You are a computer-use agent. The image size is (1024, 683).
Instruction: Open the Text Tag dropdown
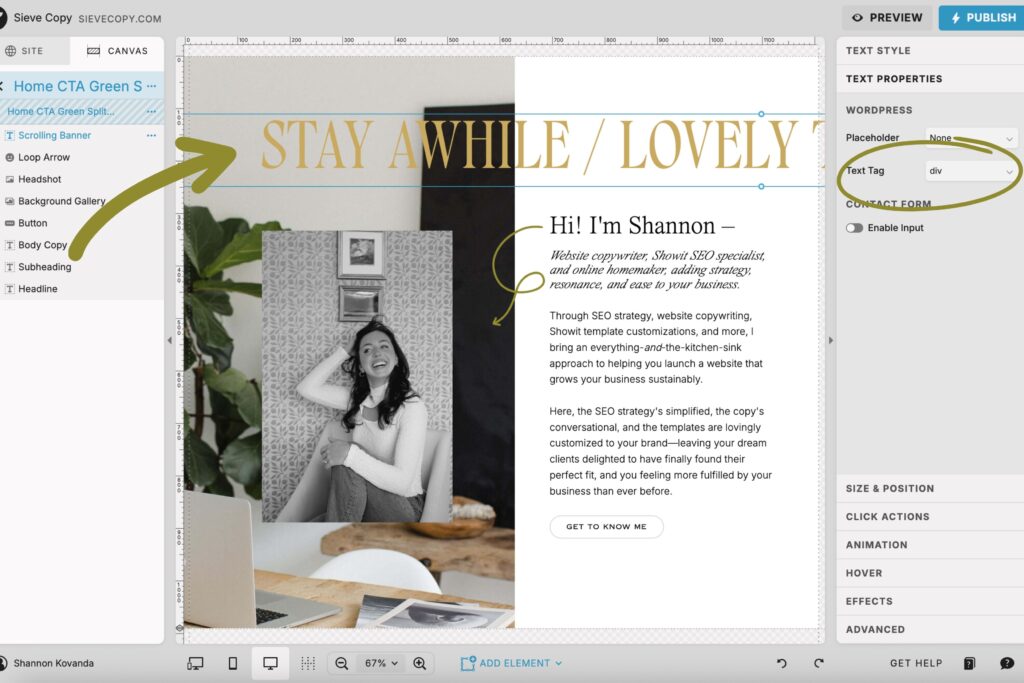coord(970,171)
